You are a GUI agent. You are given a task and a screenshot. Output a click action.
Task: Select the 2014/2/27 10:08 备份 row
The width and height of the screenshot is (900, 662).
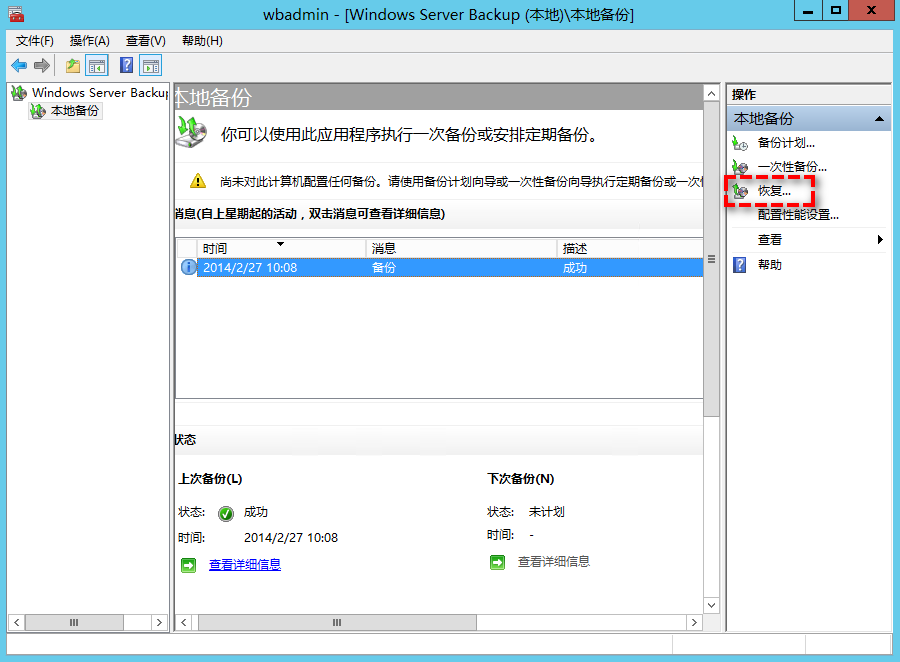pos(440,268)
